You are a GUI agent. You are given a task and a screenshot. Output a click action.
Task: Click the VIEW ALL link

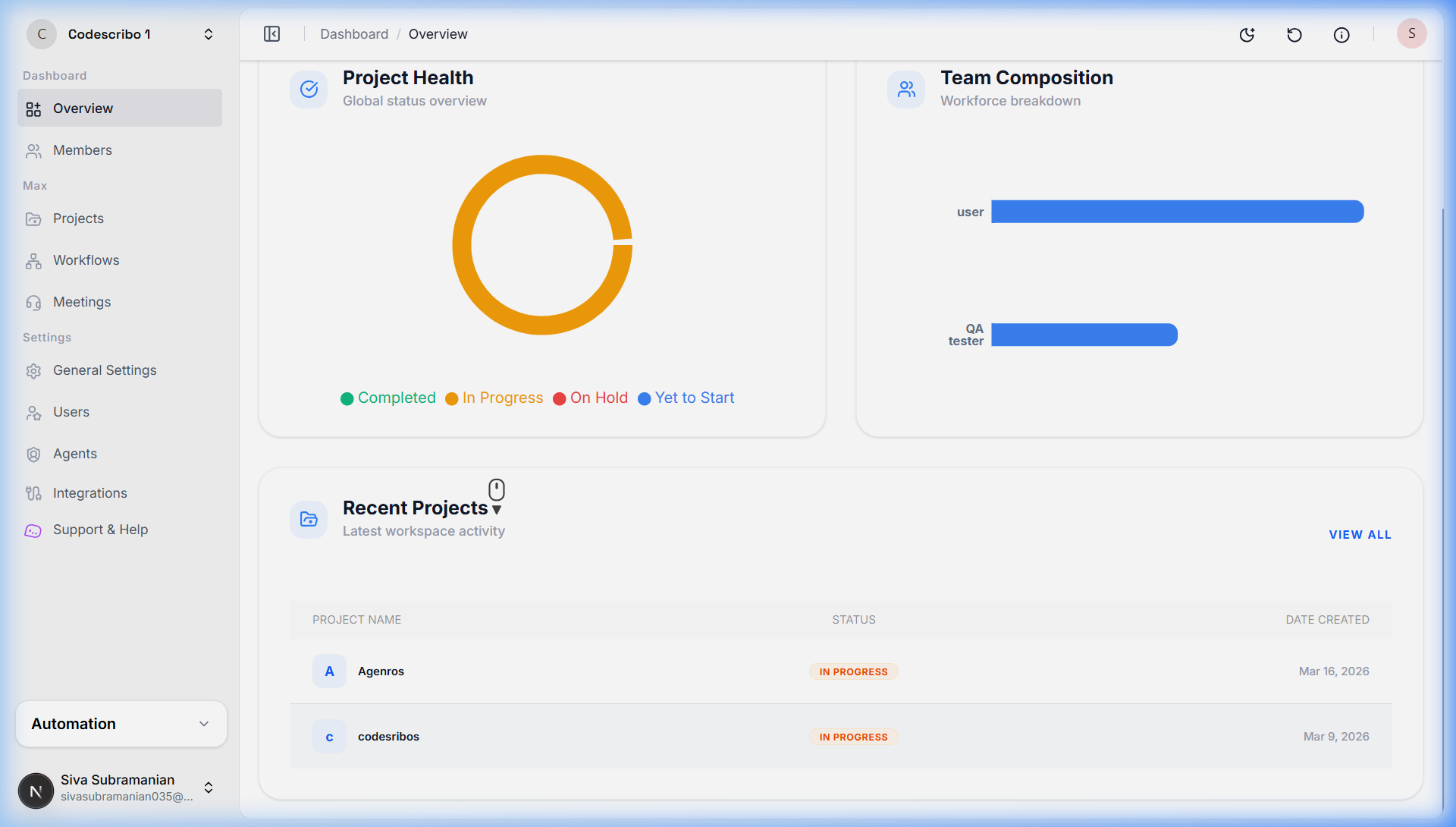pos(1360,535)
